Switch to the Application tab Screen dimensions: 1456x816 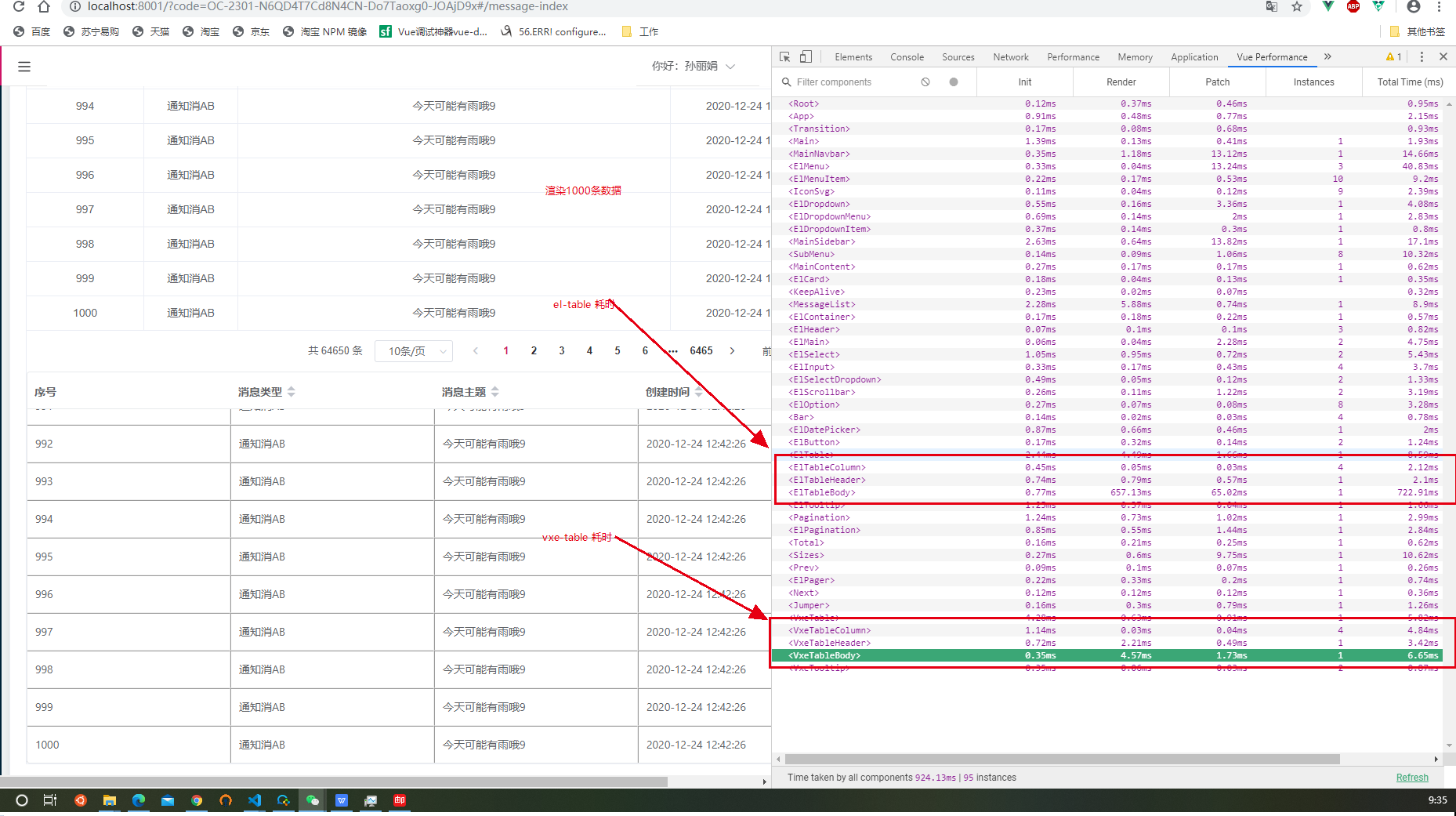(1195, 57)
